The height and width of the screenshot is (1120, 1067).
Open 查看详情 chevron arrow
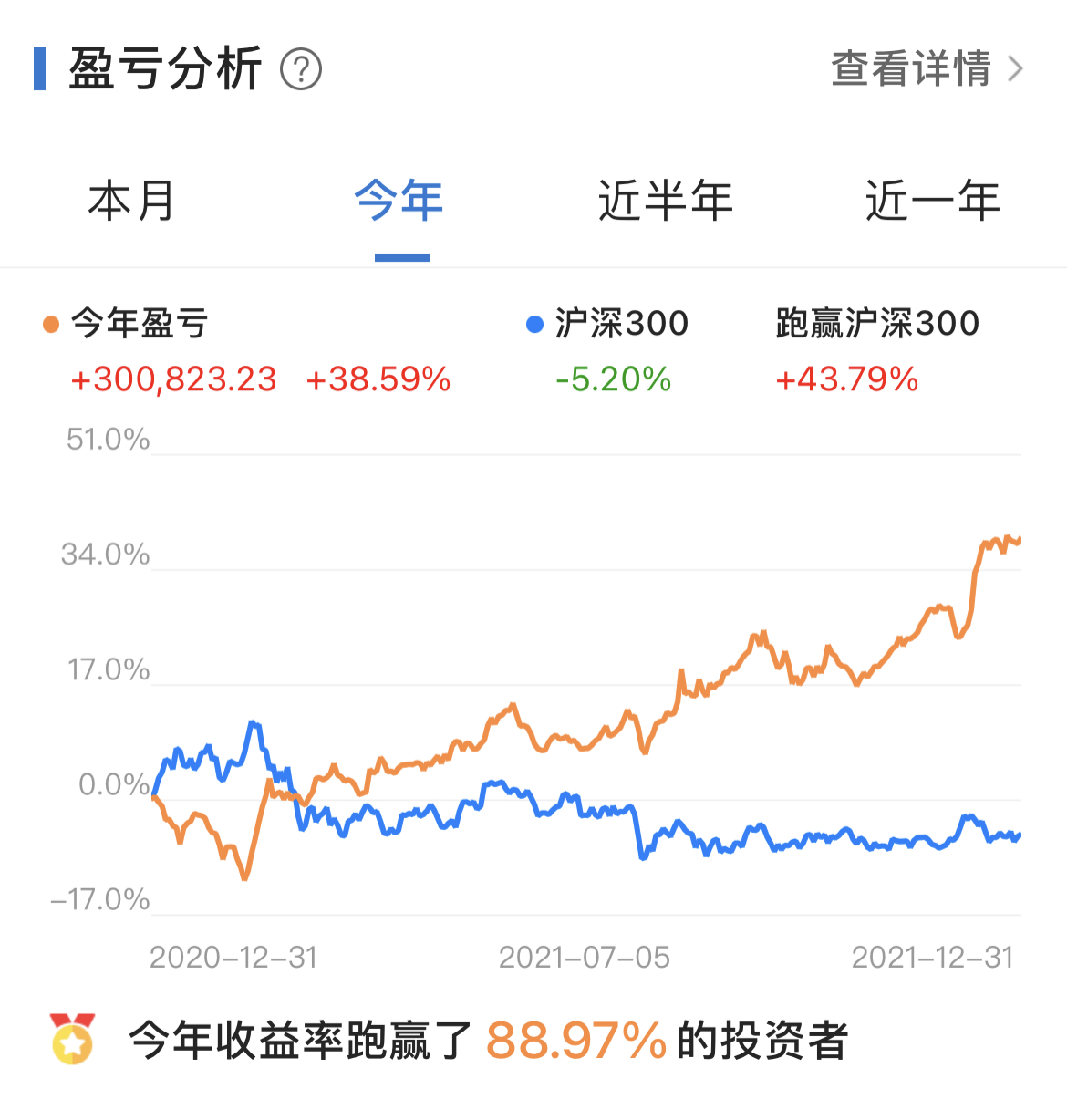coord(1015,69)
